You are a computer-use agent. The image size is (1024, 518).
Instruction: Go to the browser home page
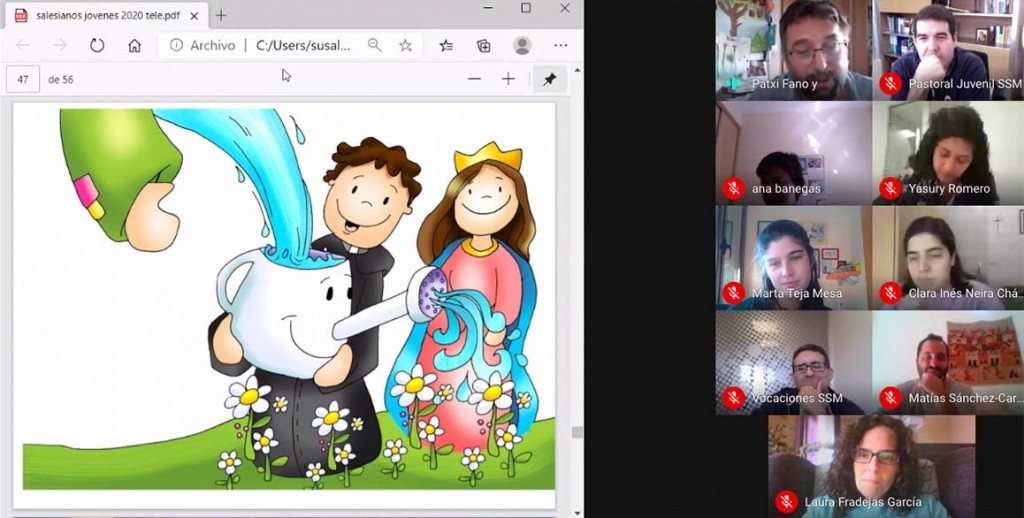pos(134,45)
